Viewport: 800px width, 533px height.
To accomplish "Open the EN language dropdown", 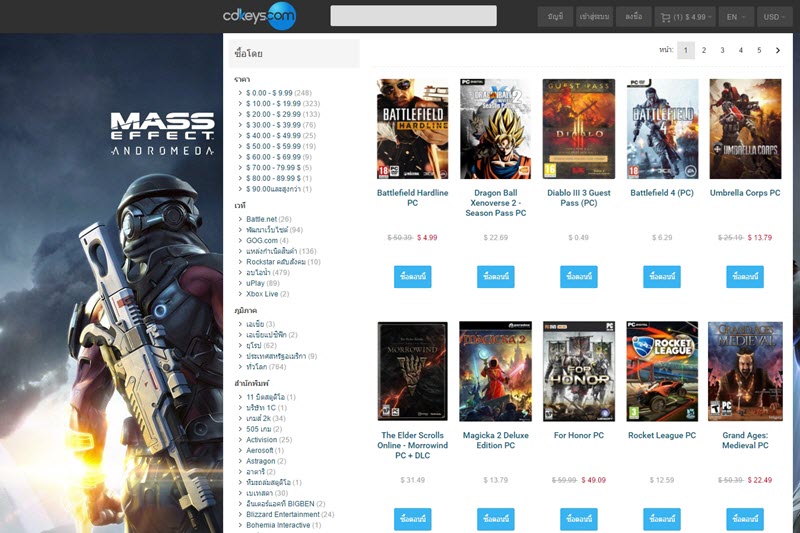I will point(737,17).
